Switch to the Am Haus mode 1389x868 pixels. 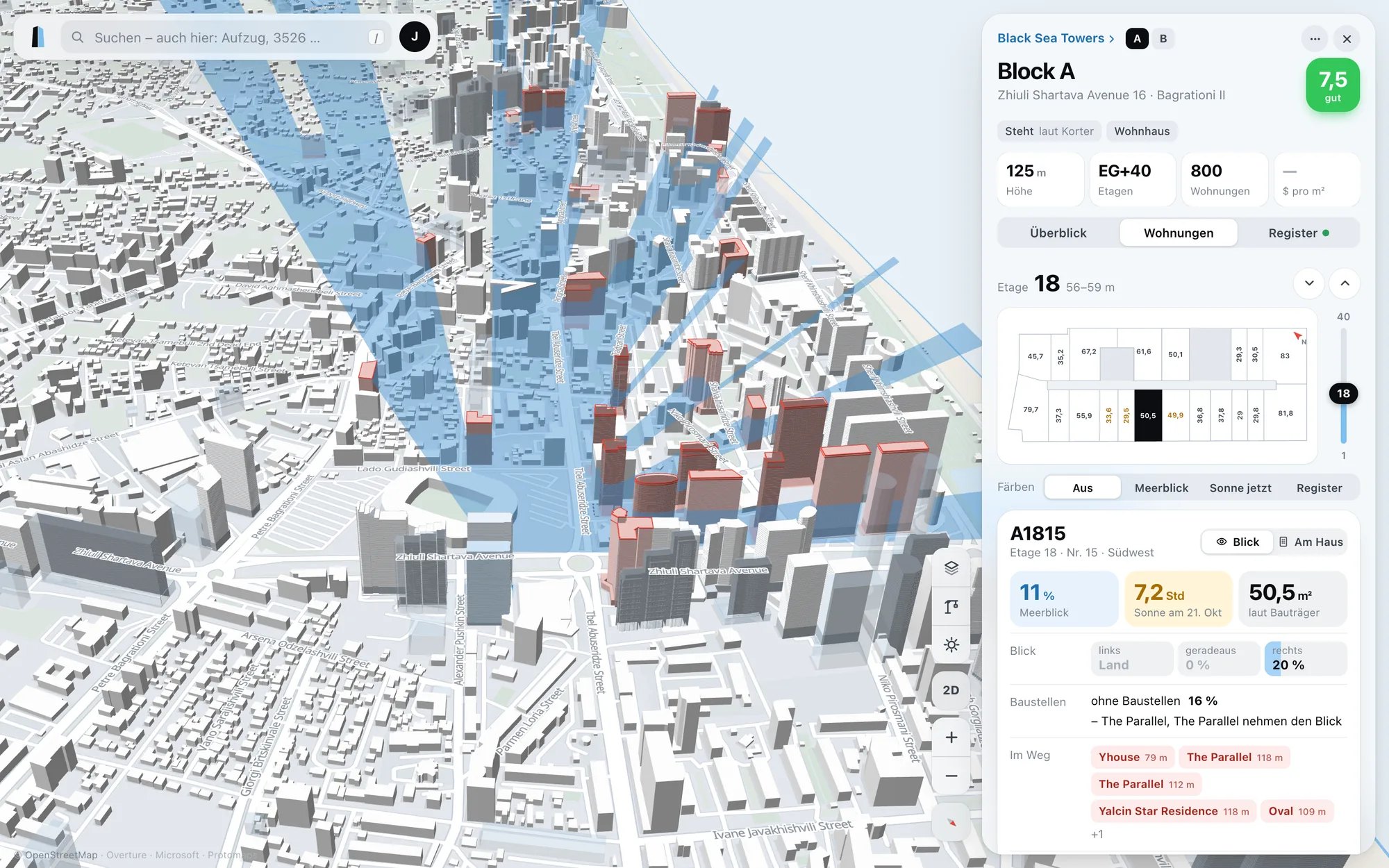point(1311,542)
